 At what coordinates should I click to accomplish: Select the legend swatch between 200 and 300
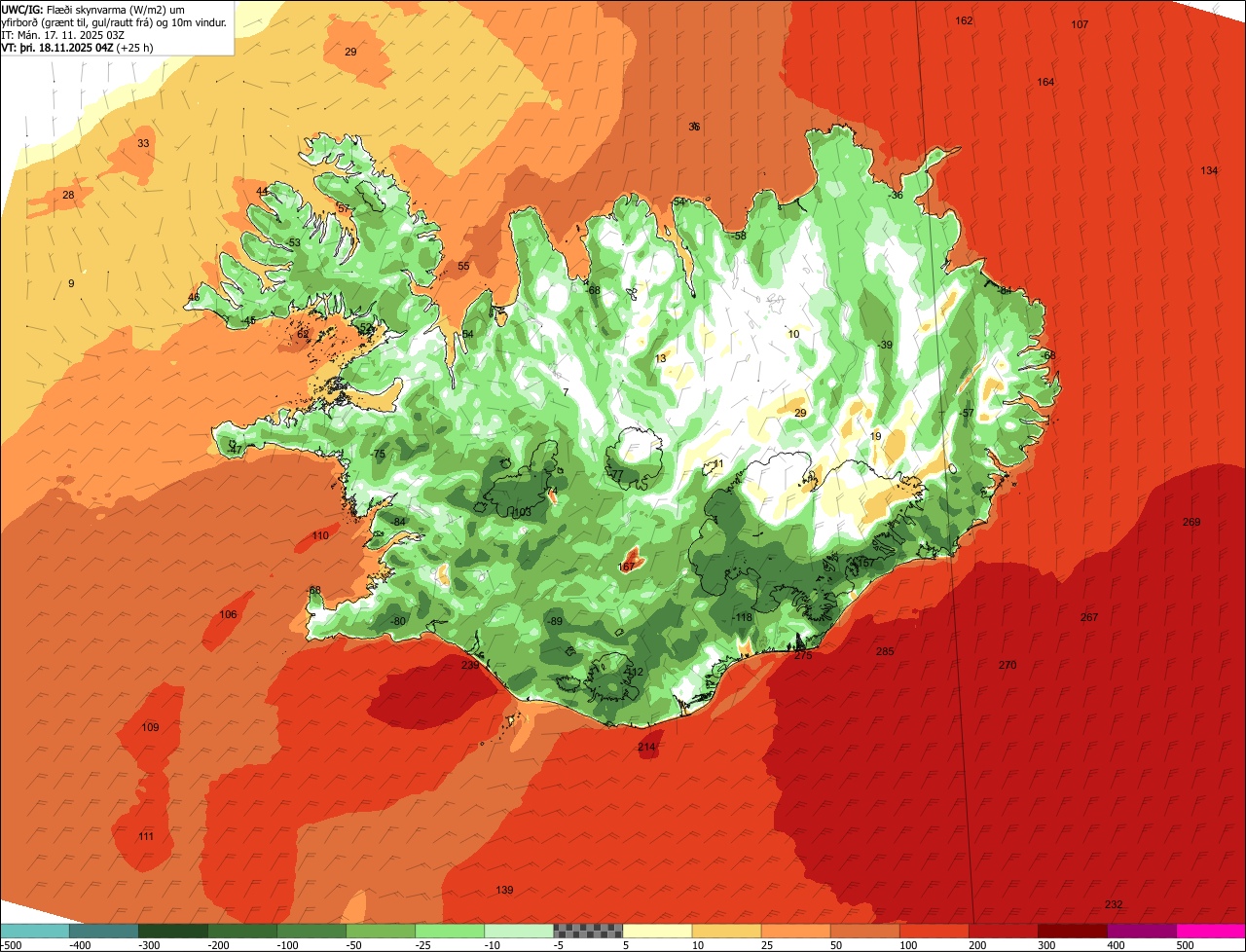tap(1003, 931)
